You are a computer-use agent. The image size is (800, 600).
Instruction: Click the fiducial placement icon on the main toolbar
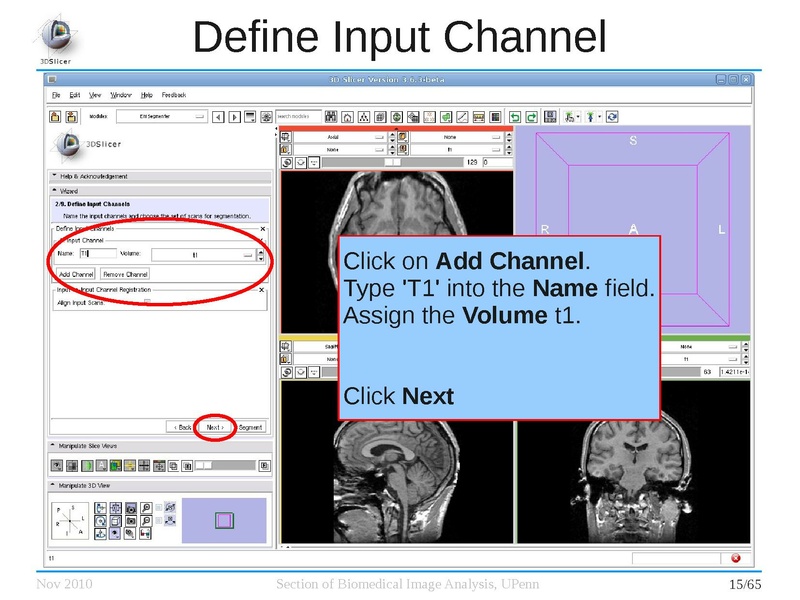(x=592, y=117)
